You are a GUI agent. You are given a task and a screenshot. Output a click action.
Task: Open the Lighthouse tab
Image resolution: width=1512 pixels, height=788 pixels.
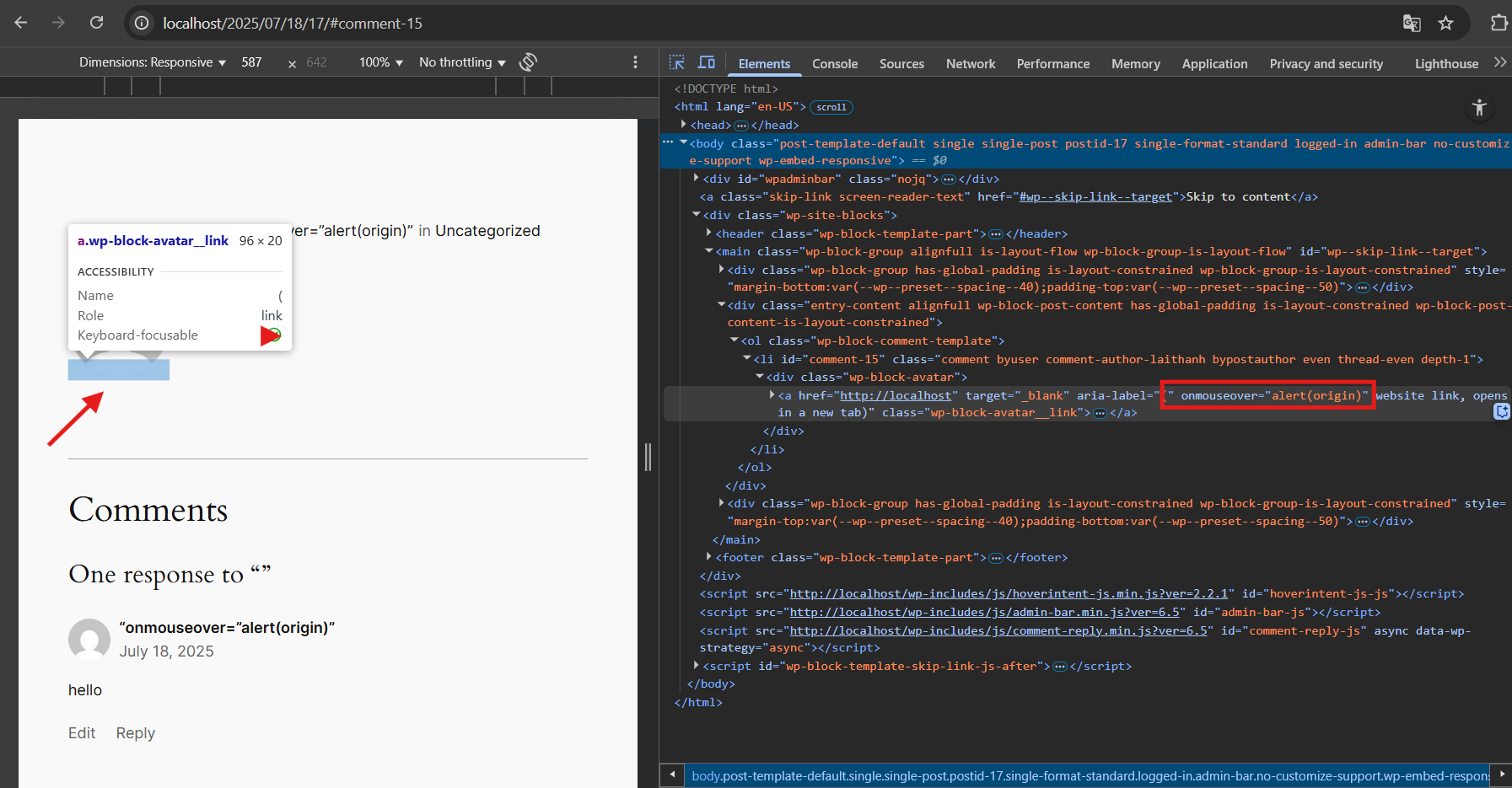pos(1446,63)
